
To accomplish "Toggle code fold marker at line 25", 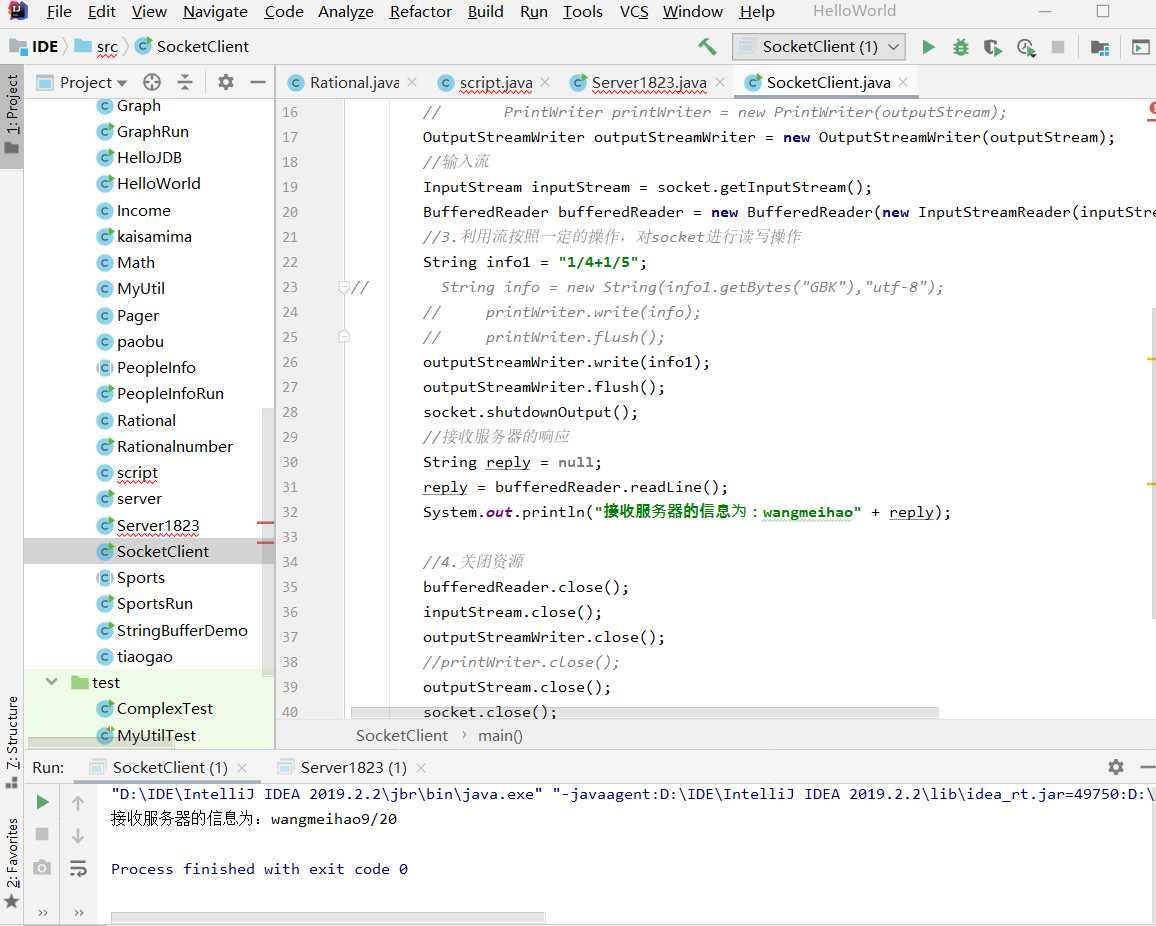I will (x=344, y=337).
